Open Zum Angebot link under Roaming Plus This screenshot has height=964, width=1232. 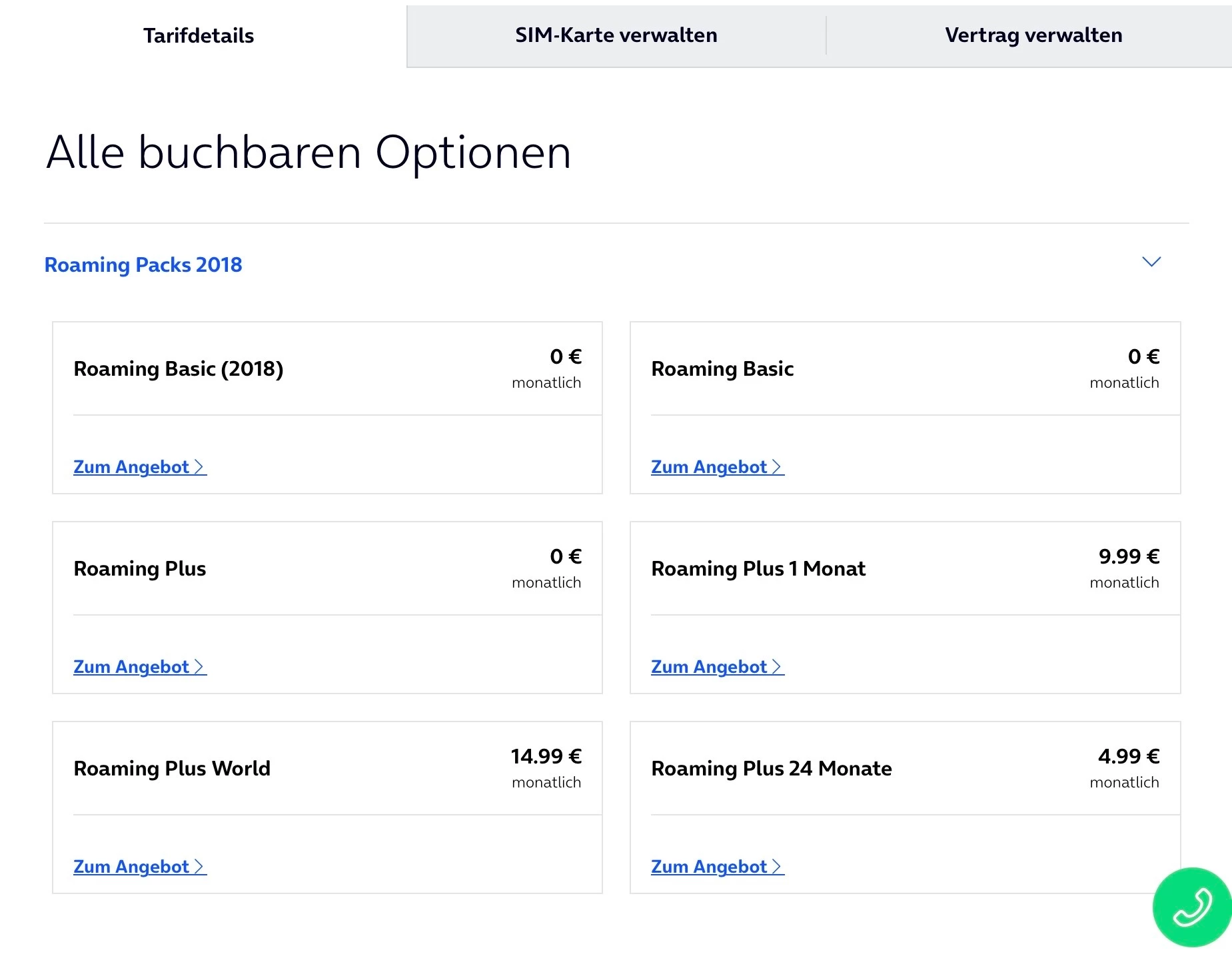coord(139,667)
